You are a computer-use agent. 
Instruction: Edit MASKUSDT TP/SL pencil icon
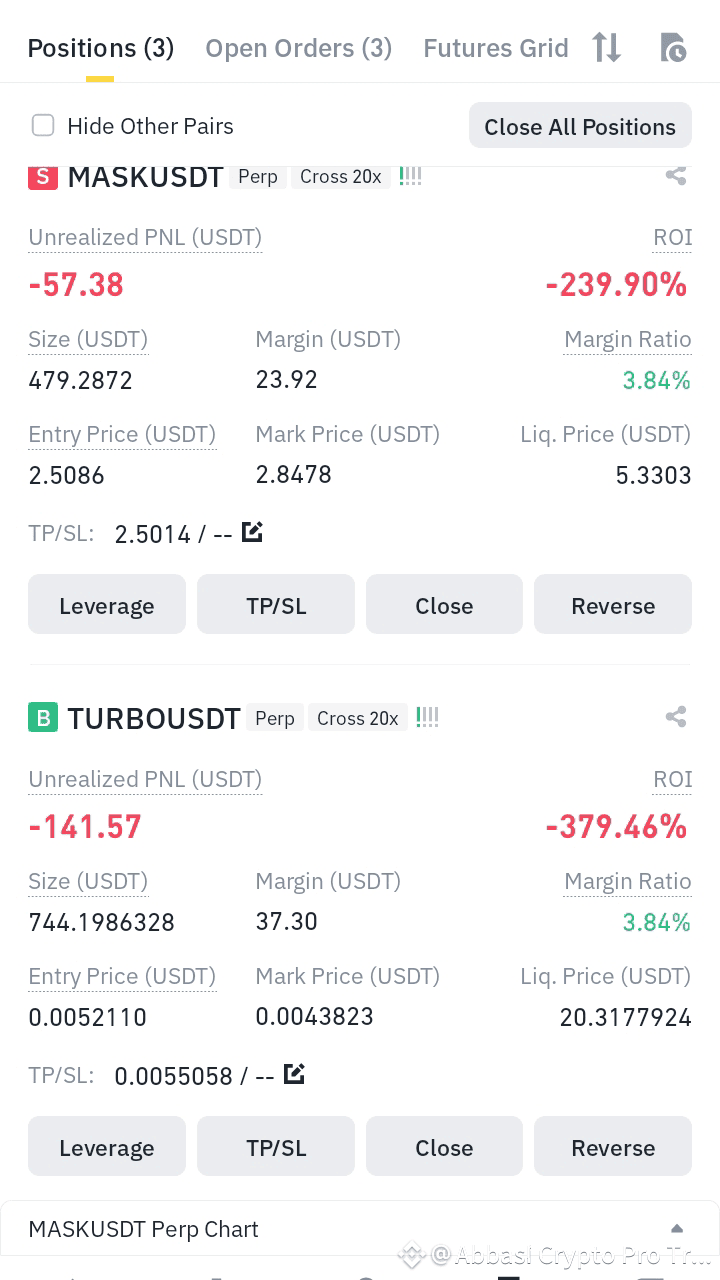click(253, 532)
